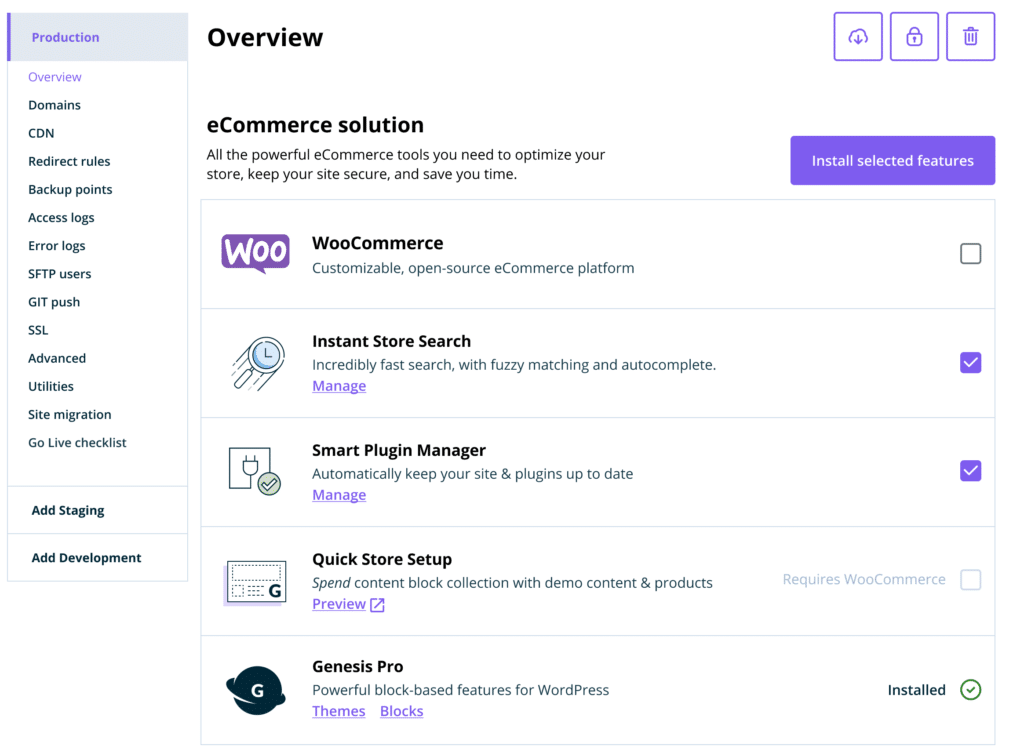This screenshot has width=1024, height=753.
Task: Click the Smart Plugin Manager plug icon
Action: (255, 471)
